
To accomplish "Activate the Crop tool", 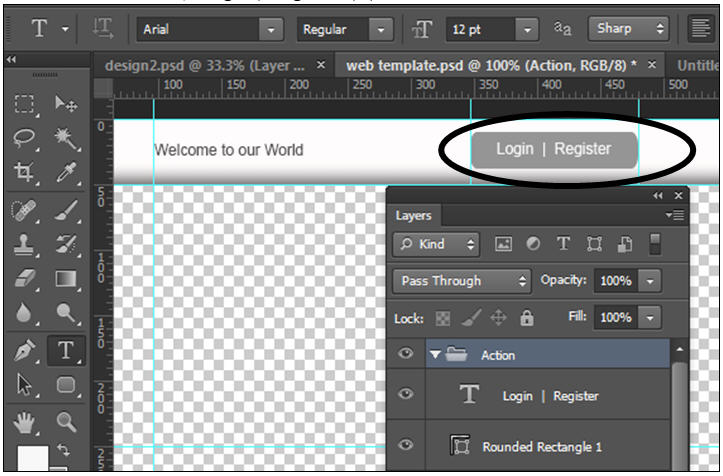I will [x=24, y=172].
